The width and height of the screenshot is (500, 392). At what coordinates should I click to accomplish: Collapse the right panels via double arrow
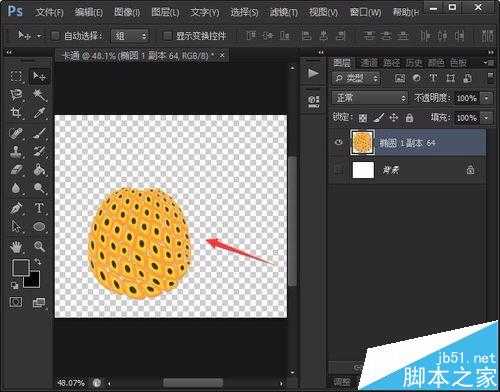491,52
